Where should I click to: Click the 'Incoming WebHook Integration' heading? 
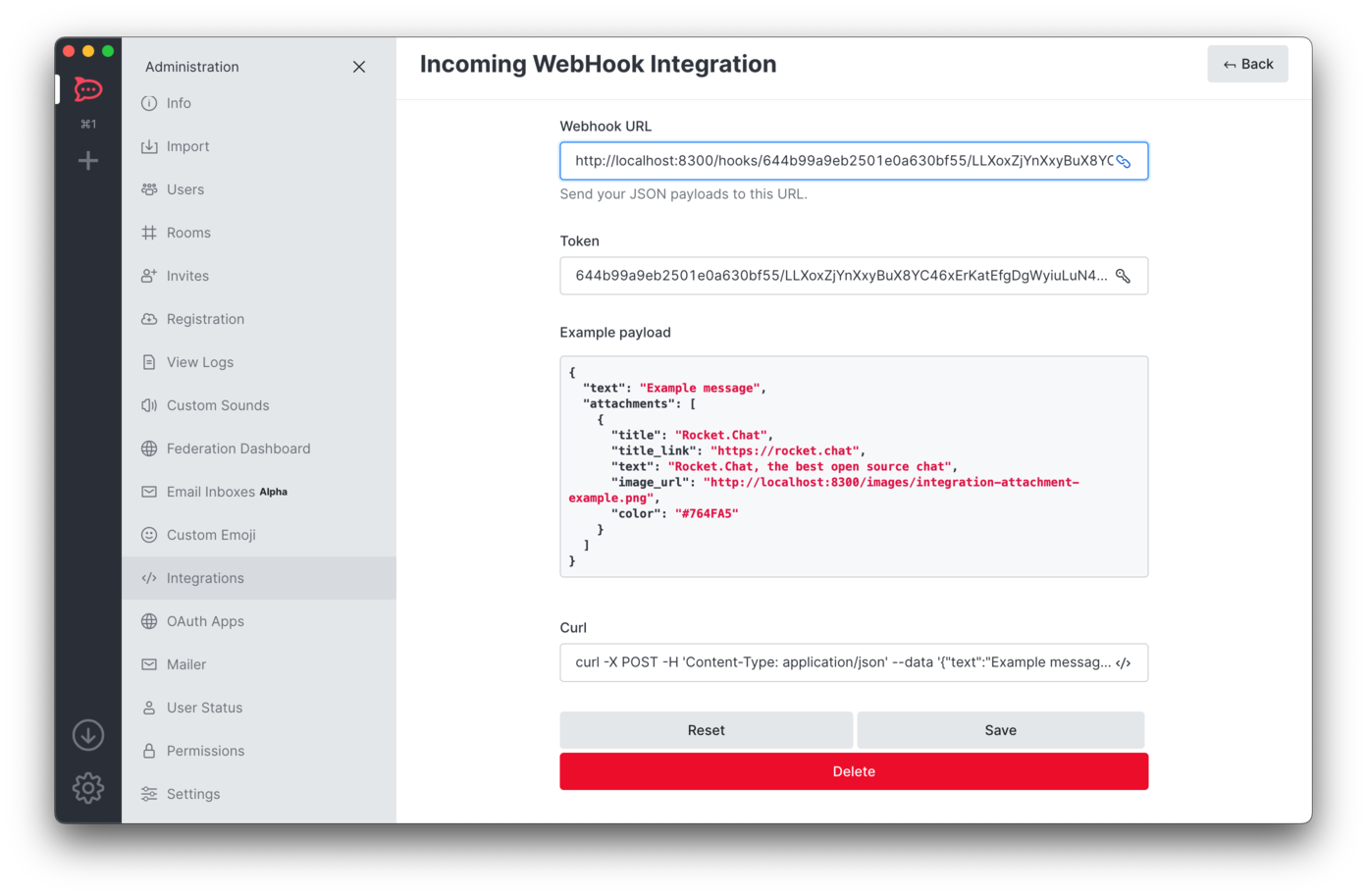tap(598, 64)
